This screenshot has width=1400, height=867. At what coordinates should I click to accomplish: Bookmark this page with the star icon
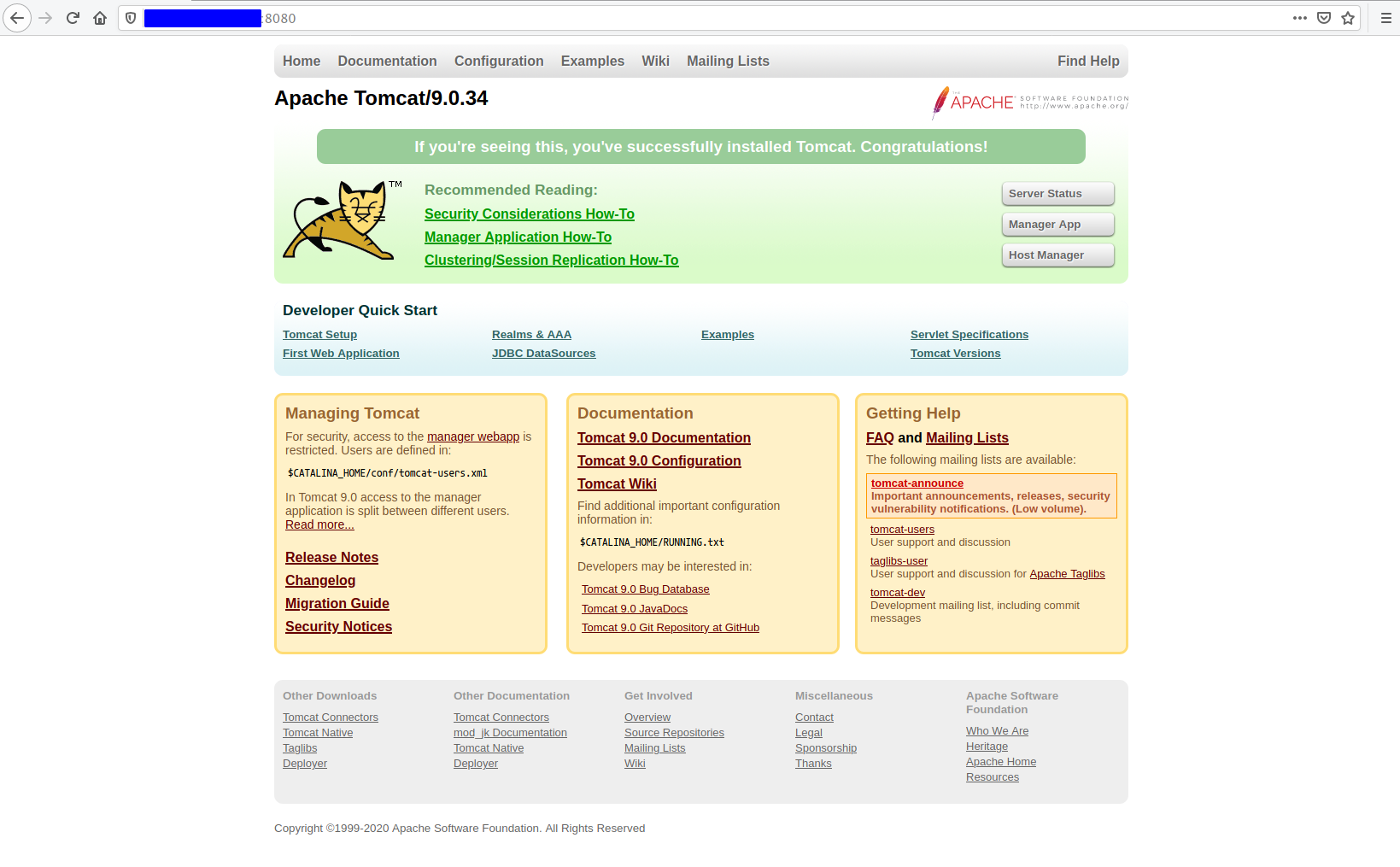tap(1348, 18)
